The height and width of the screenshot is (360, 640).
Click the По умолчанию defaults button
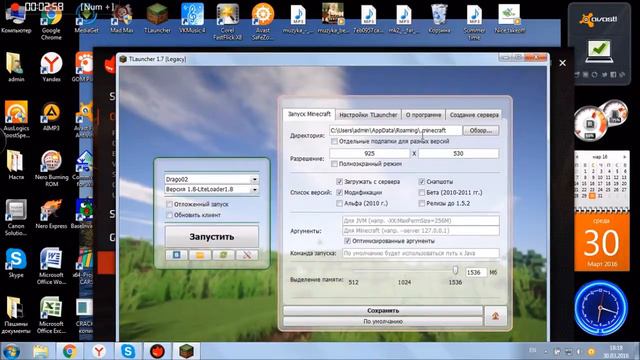[383, 321]
